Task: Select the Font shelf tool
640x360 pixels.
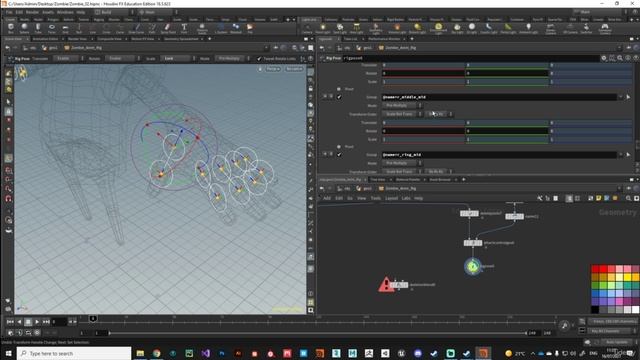Action: tap(184, 28)
